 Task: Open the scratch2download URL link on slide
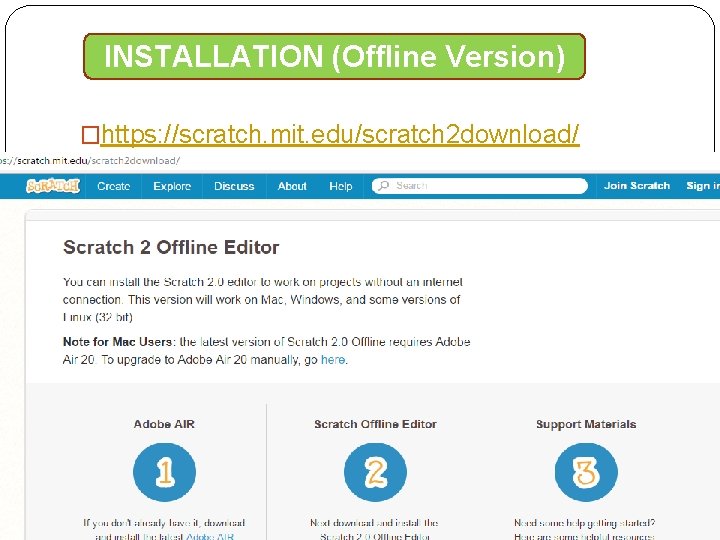[340, 134]
